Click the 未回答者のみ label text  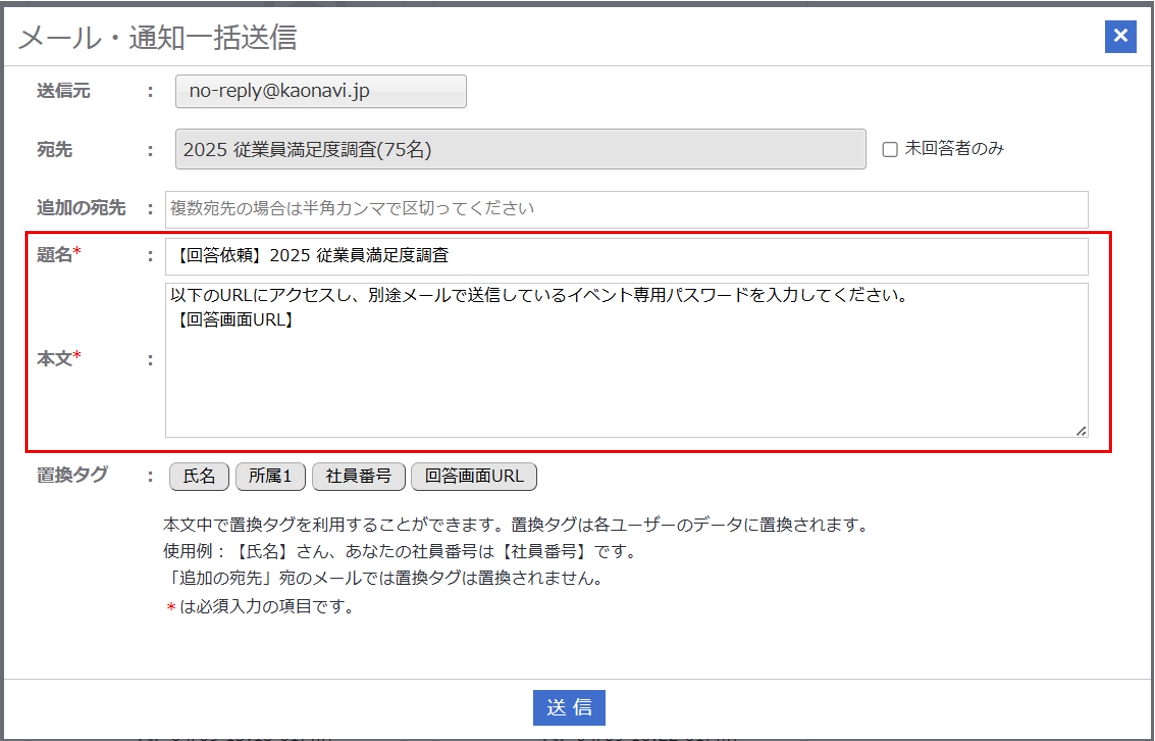point(954,149)
